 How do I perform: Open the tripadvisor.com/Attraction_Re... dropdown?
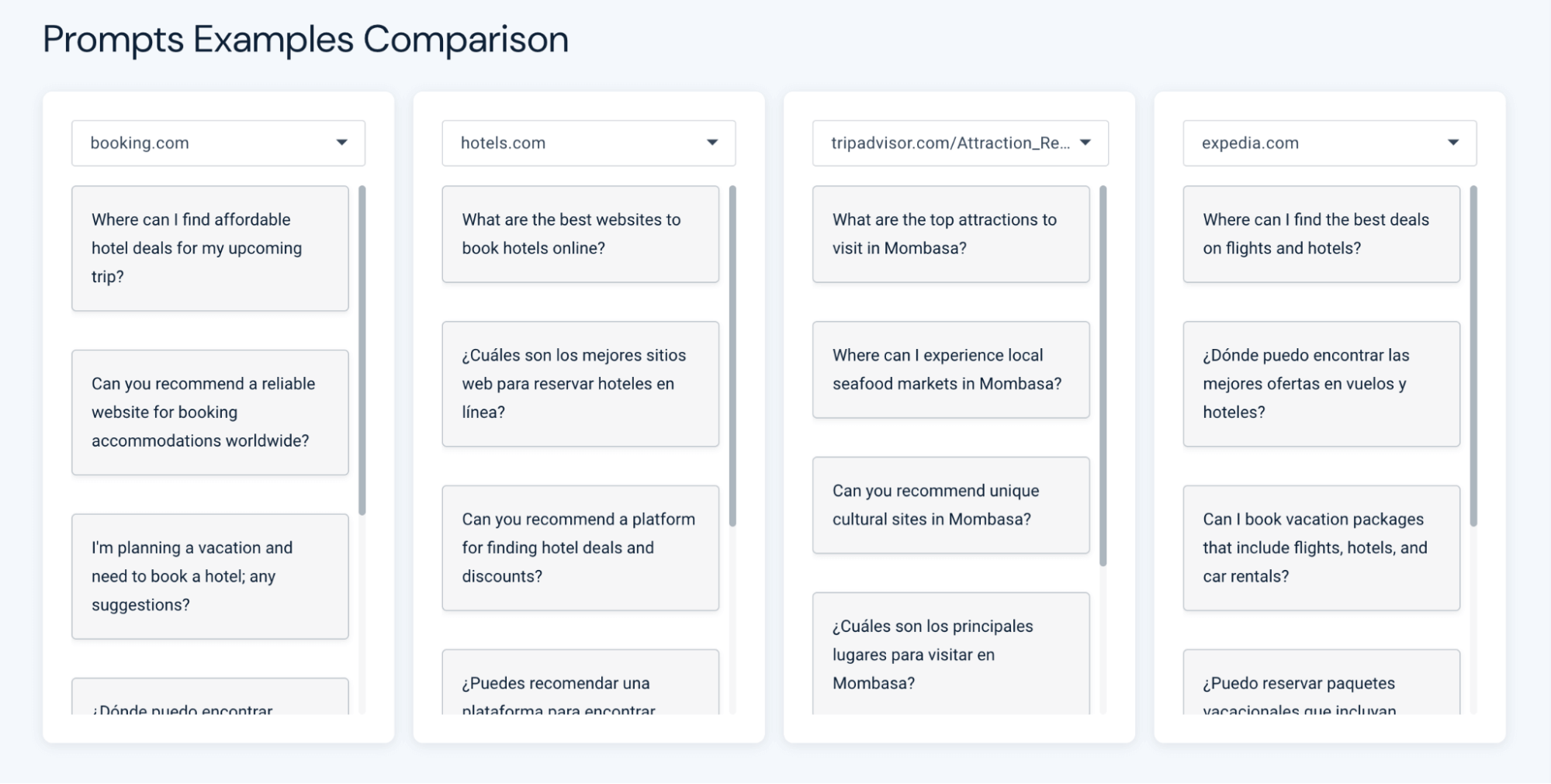pos(960,143)
